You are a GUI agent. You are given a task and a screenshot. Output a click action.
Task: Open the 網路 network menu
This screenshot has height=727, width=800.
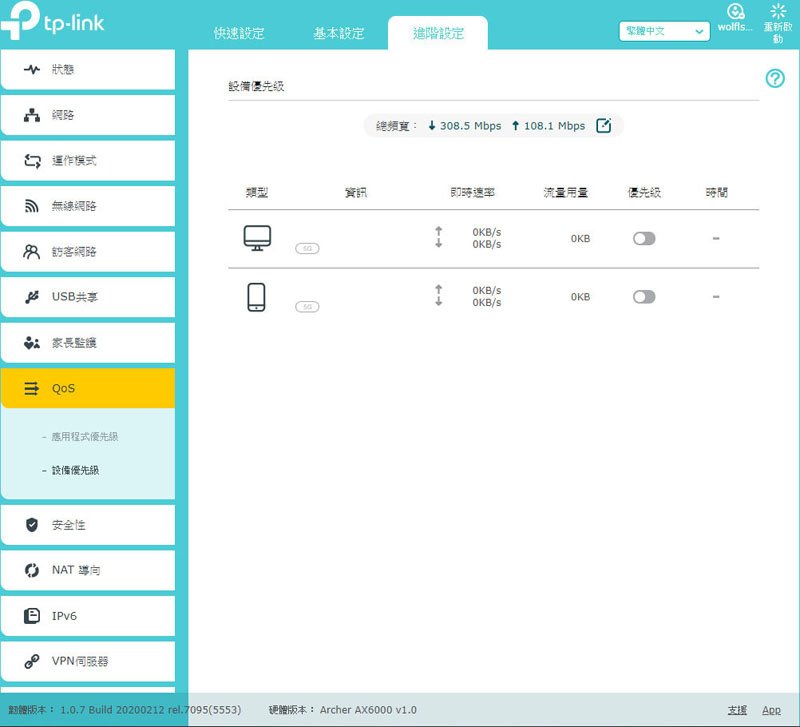(88, 115)
